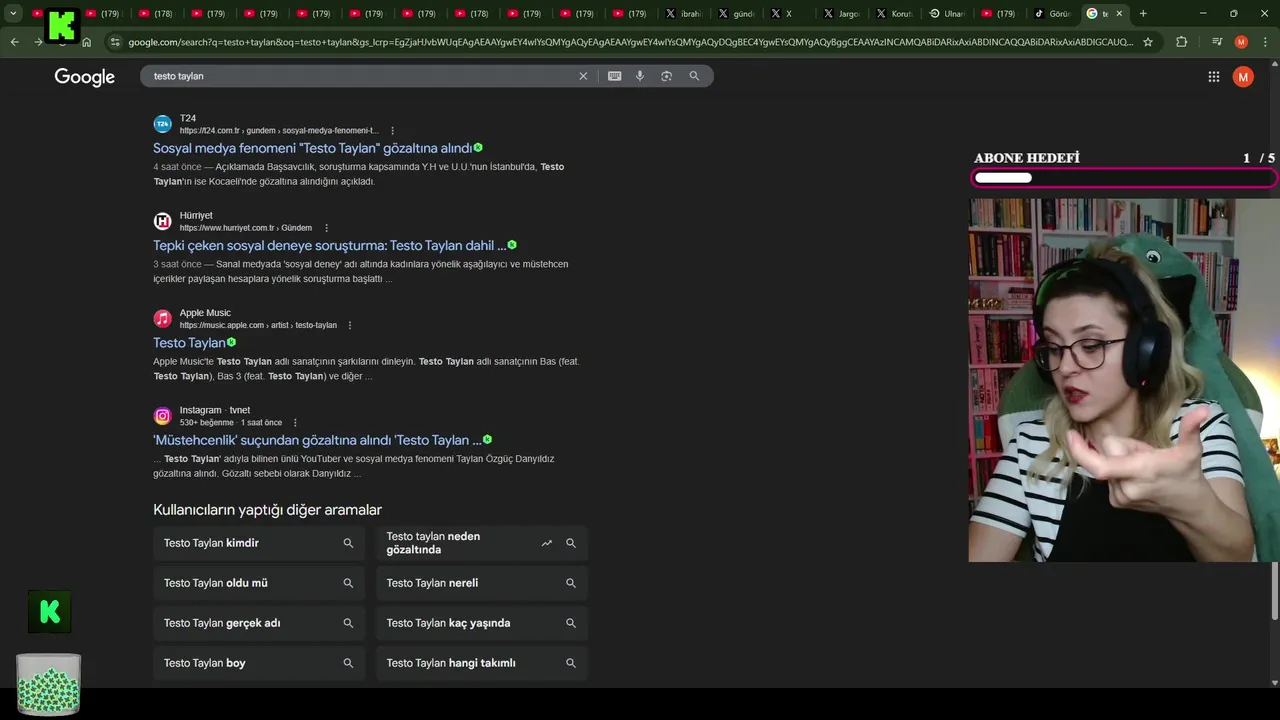Open the Chrome three-dot menu
Screen dimensions: 1280x720
1264,42
